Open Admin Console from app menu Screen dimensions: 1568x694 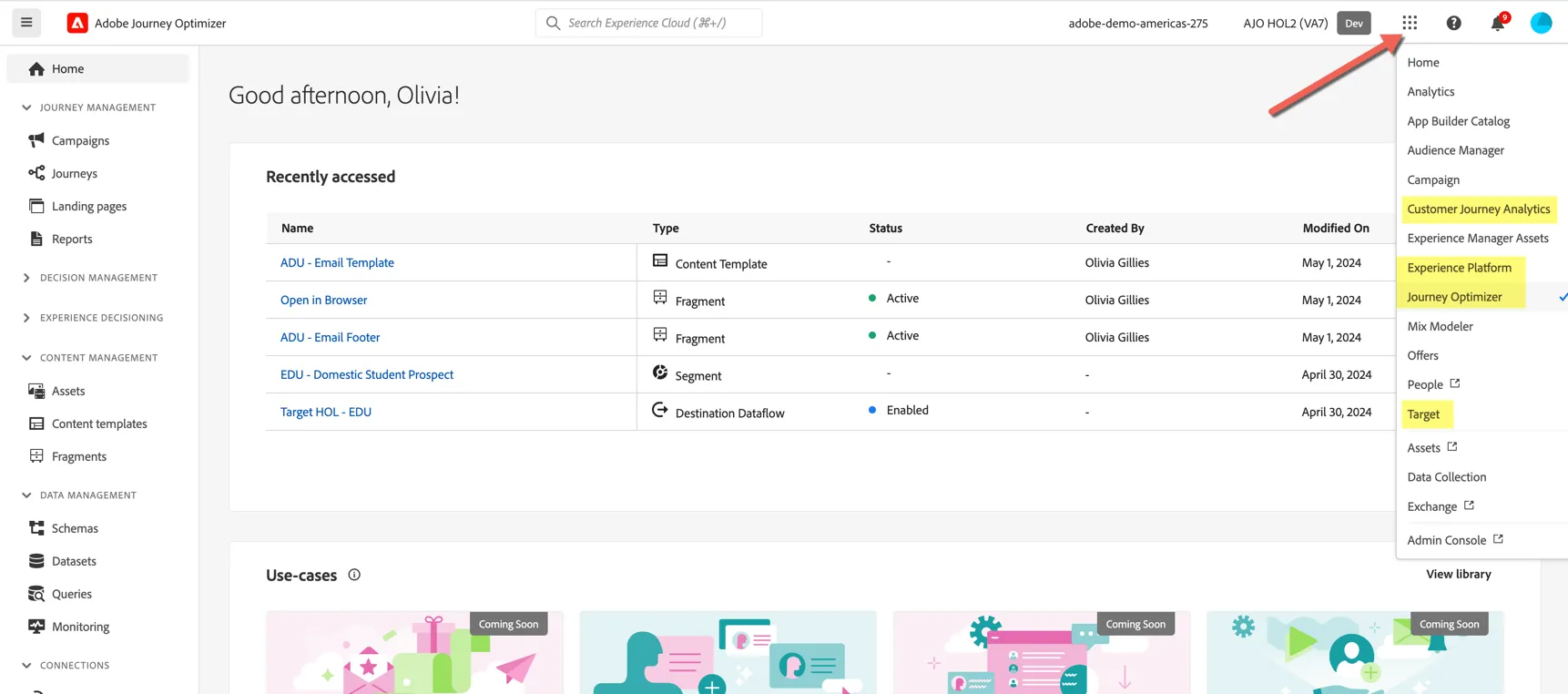tap(1454, 540)
